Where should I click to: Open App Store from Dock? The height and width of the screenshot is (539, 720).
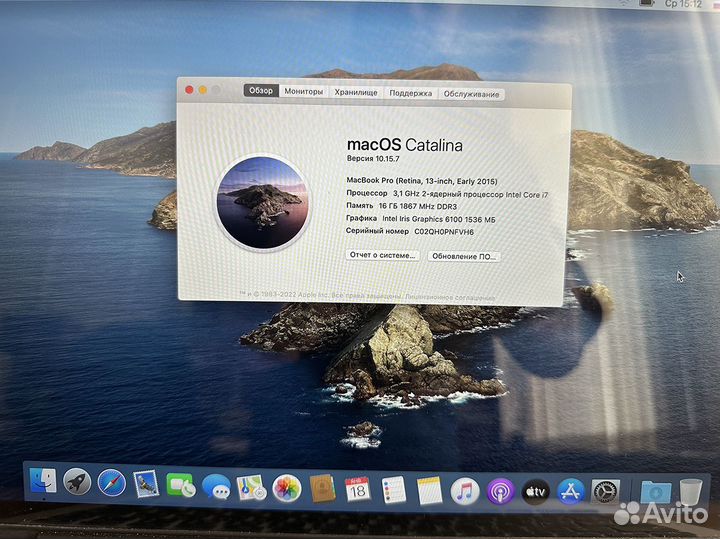click(571, 492)
